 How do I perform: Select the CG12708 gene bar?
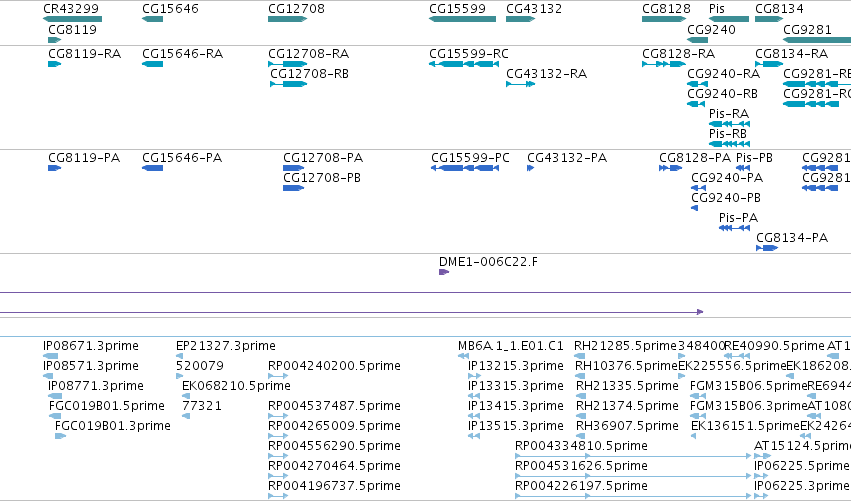point(288,19)
